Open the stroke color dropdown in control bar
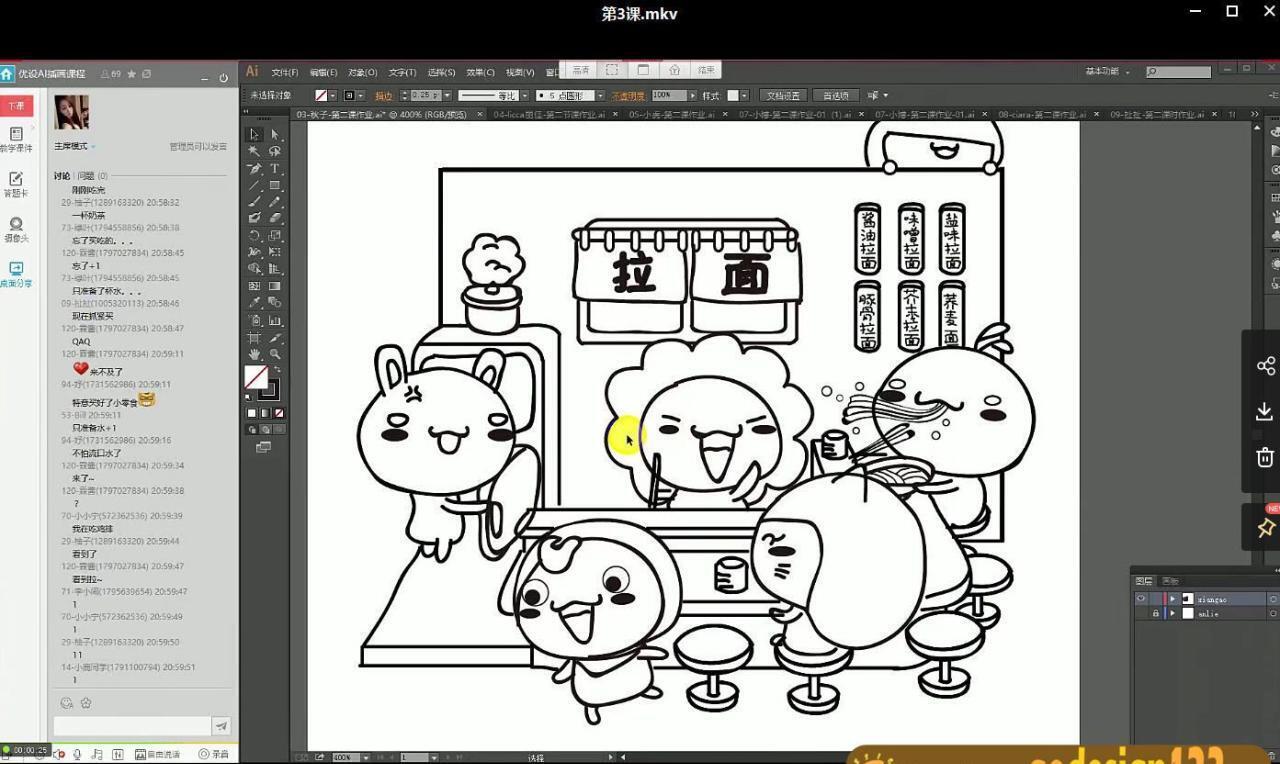 360,96
